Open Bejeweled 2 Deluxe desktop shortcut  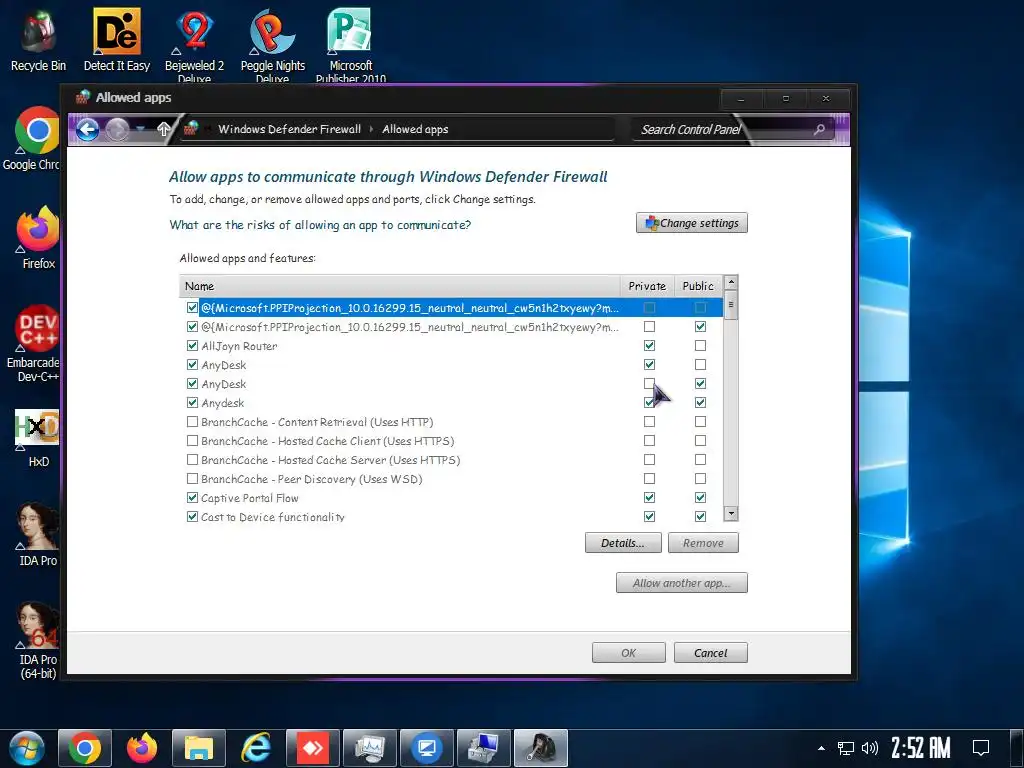(194, 44)
